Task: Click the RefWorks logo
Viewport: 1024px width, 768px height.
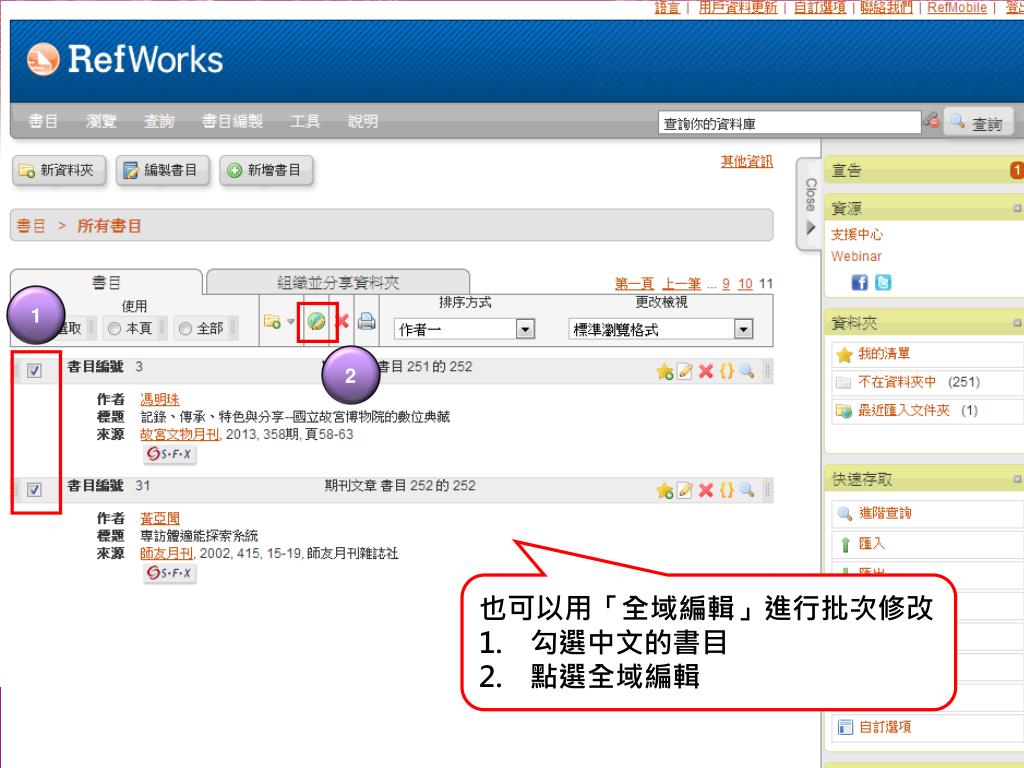Action: (x=125, y=59)
